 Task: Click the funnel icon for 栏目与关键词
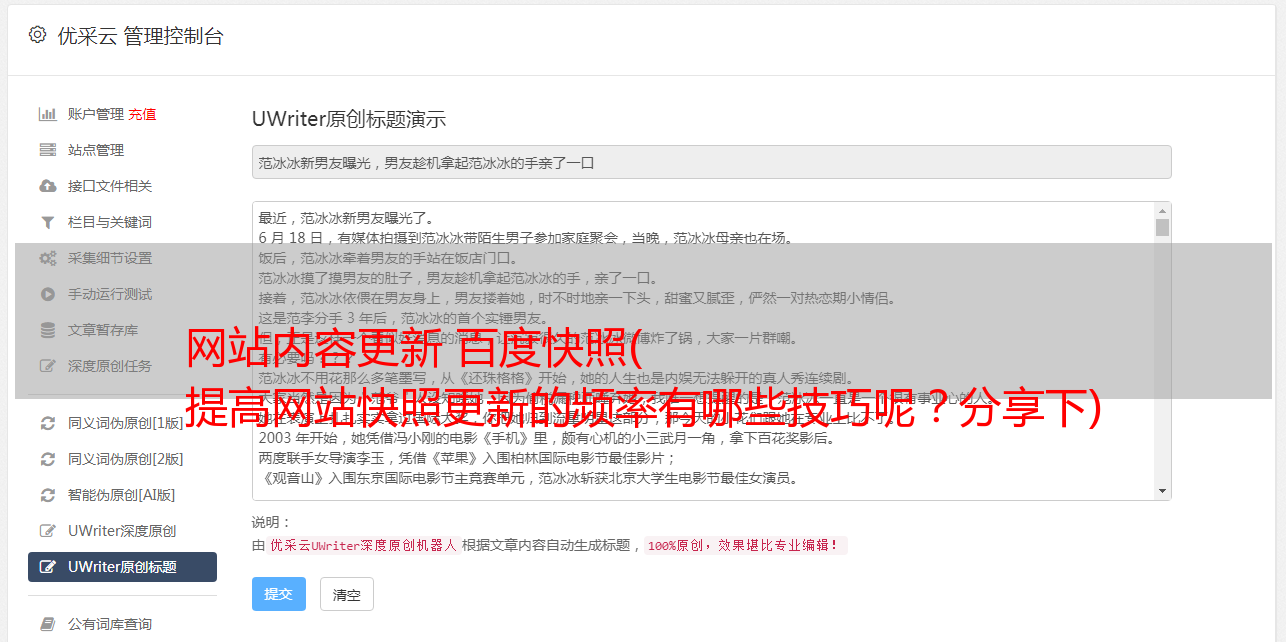(x=47, y=222)
